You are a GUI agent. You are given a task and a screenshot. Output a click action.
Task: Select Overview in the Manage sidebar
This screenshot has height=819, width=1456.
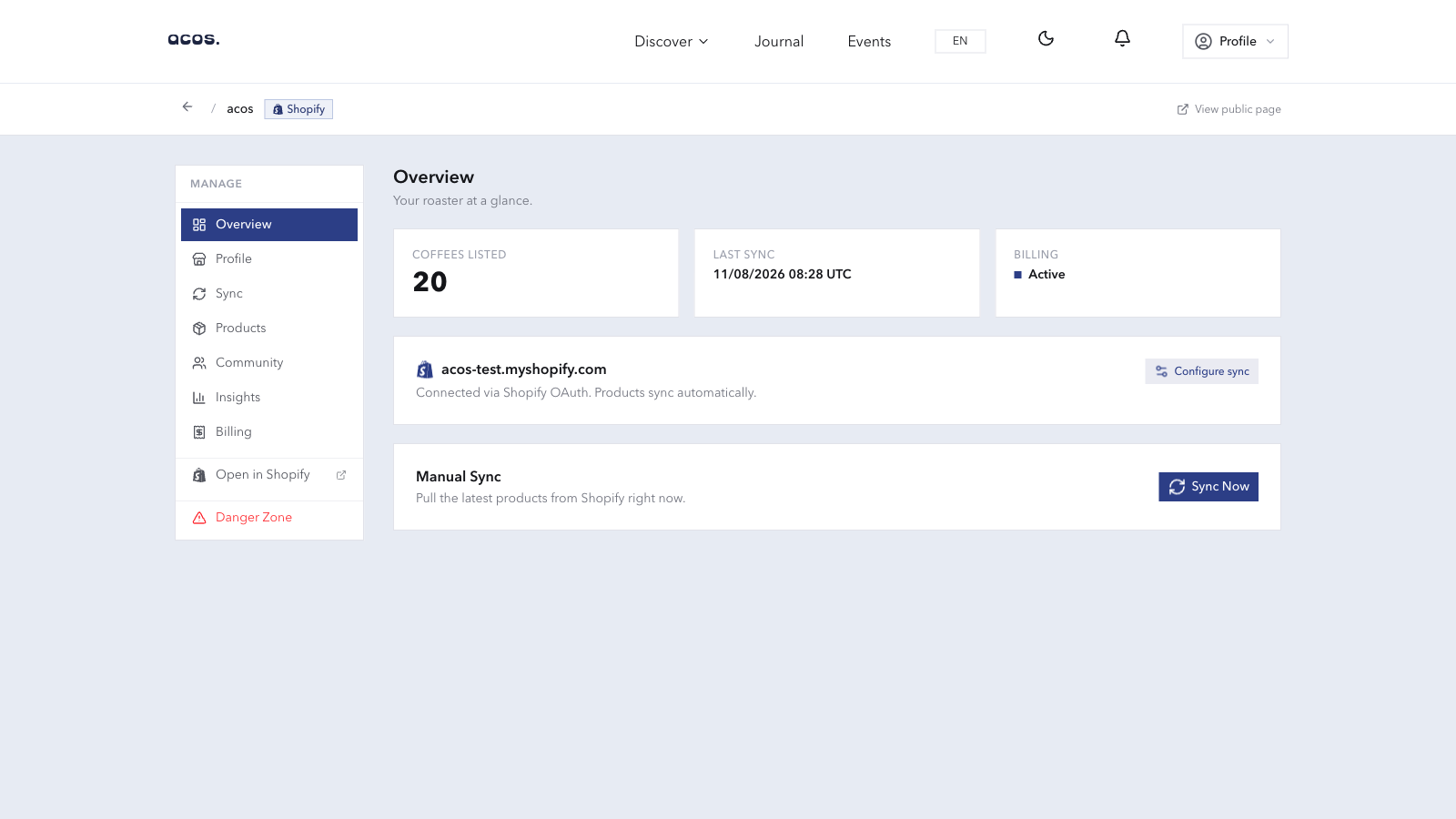[269, 225]
